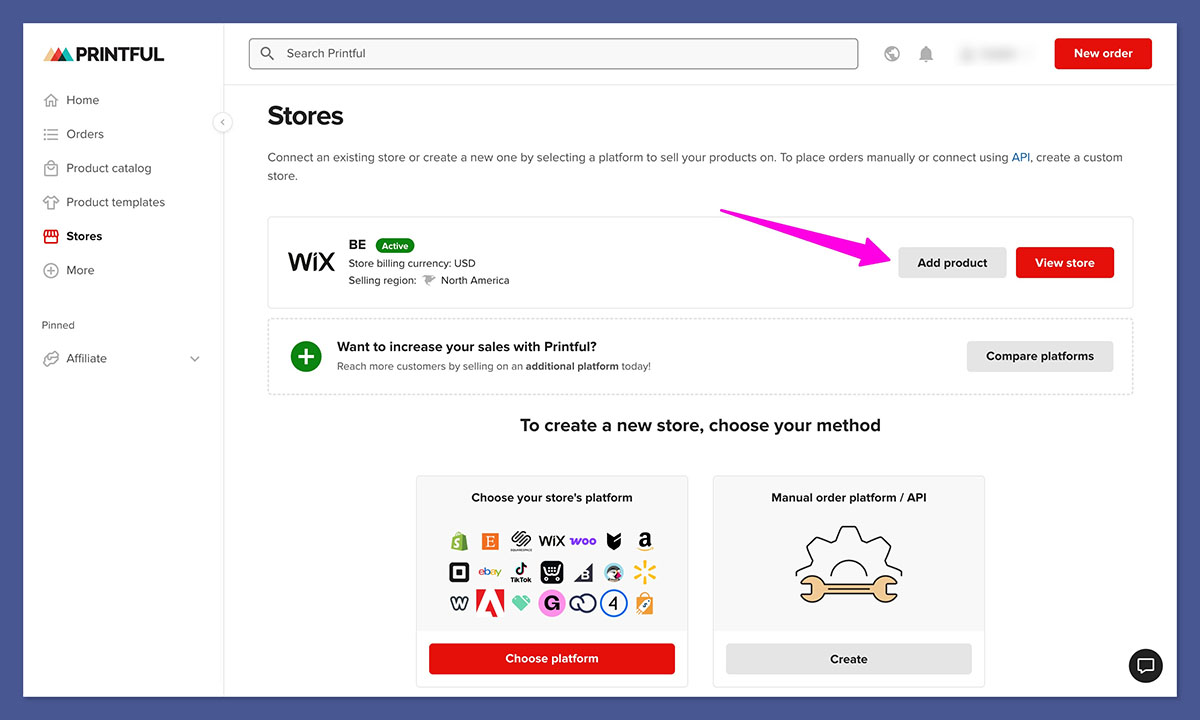Click Create under Manual order platform
1200x720 pixels.
click(x=849, y=659)
